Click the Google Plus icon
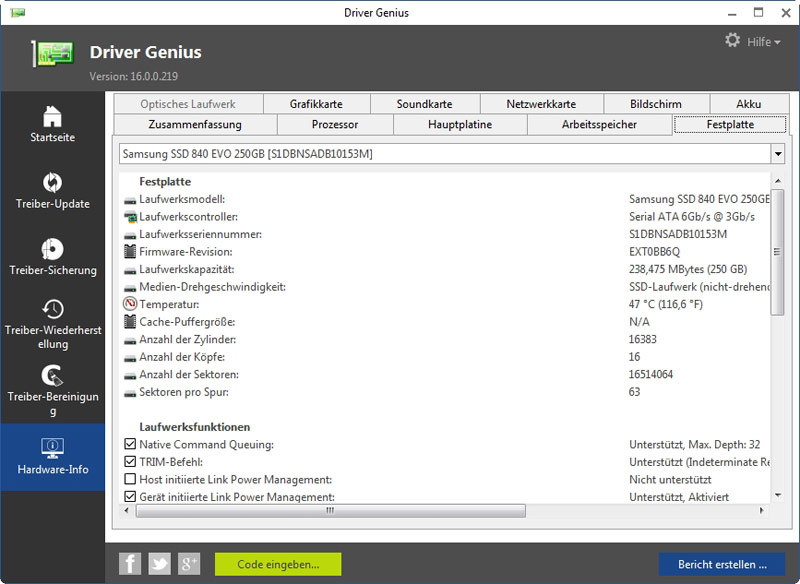Screen dimensions: 800x584 [189, 564]
